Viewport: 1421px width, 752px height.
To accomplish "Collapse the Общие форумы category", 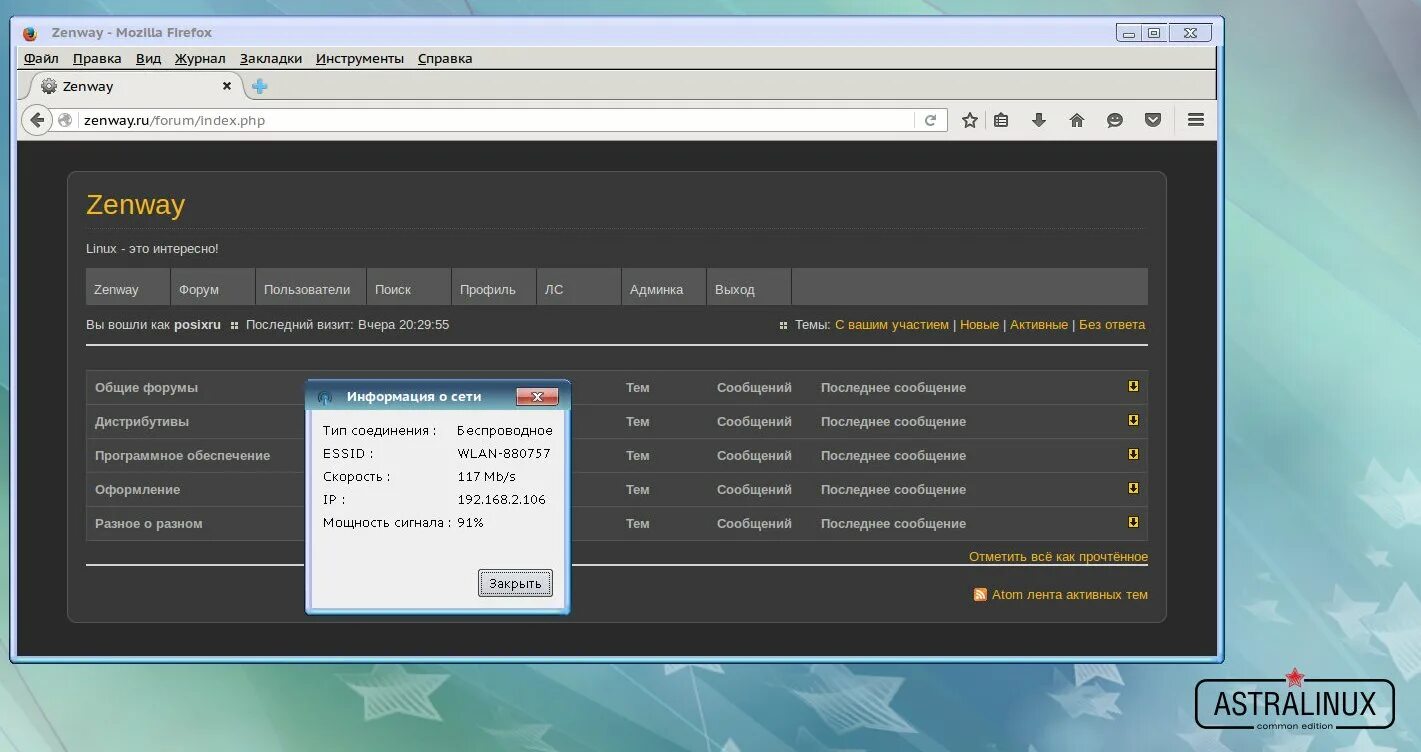I will tap(1133, 386).
